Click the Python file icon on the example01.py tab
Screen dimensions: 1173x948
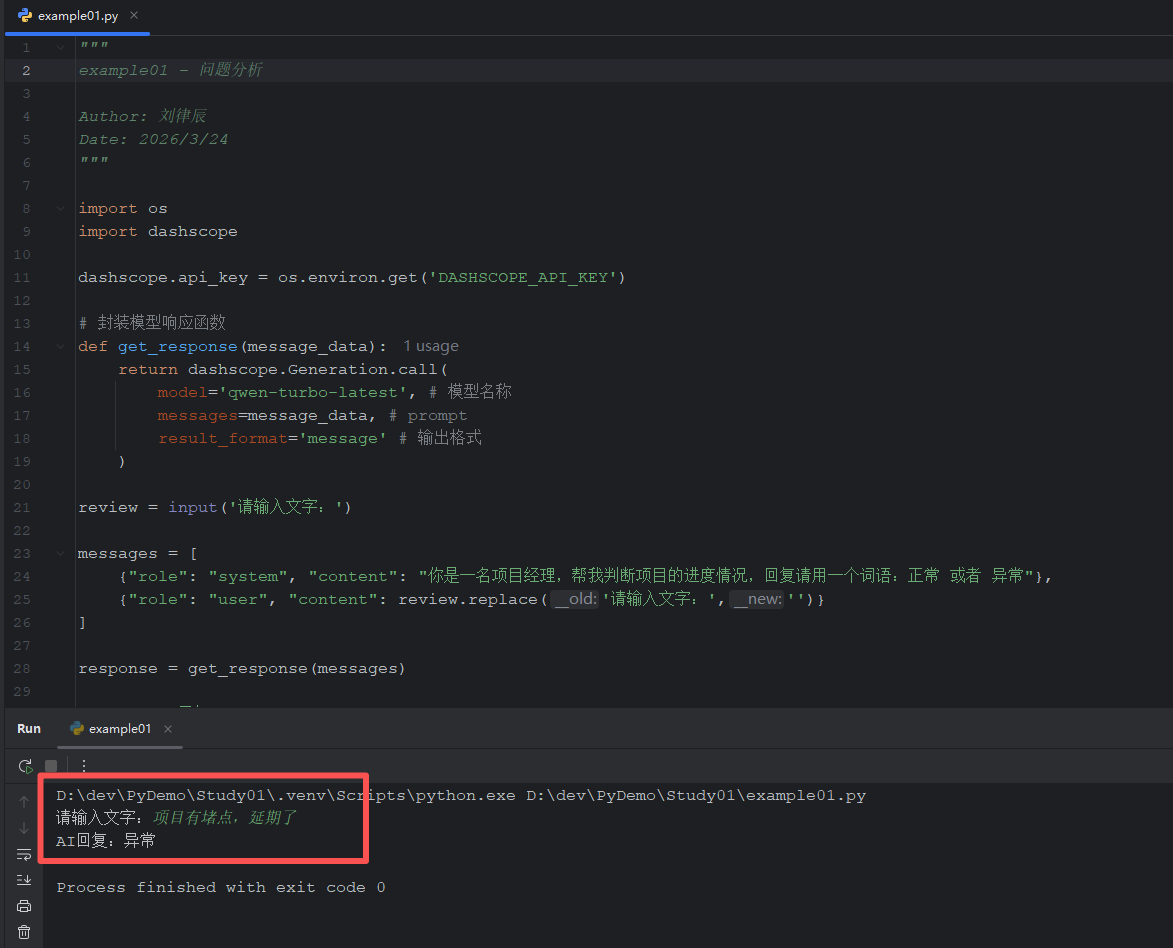25,15
